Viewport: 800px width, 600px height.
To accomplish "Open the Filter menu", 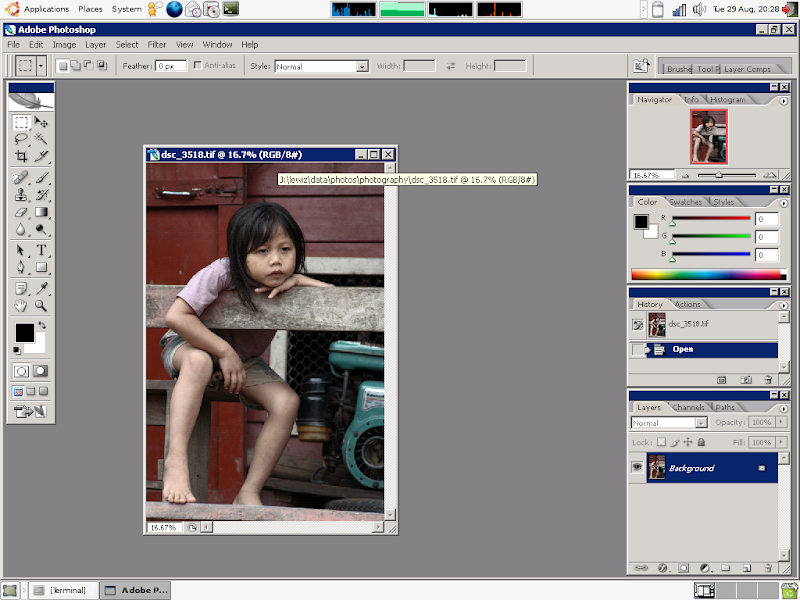I will pyautogui.click(x=157, y=45).
